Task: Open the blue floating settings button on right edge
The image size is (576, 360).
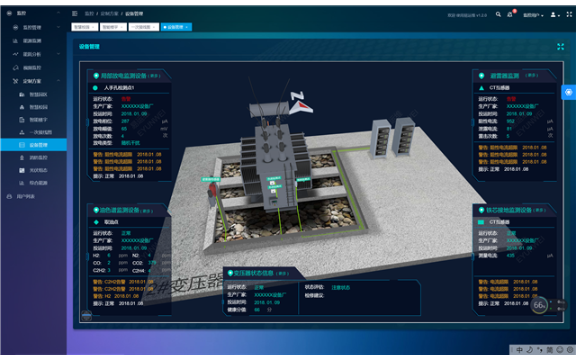Action: click(568, 92)
